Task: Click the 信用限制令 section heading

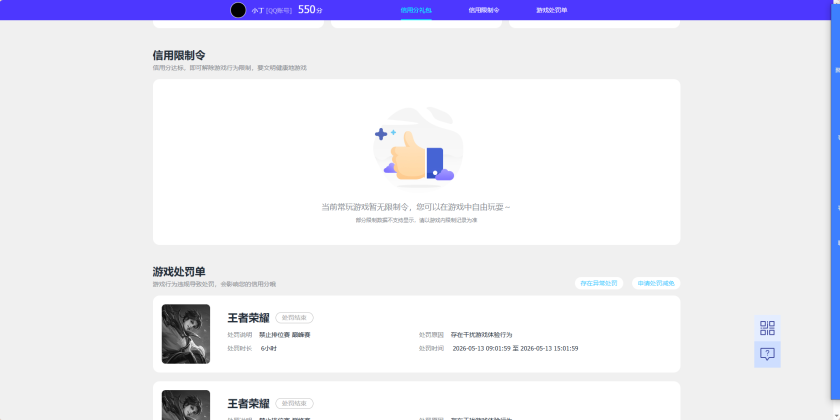Action: (179, 55)
